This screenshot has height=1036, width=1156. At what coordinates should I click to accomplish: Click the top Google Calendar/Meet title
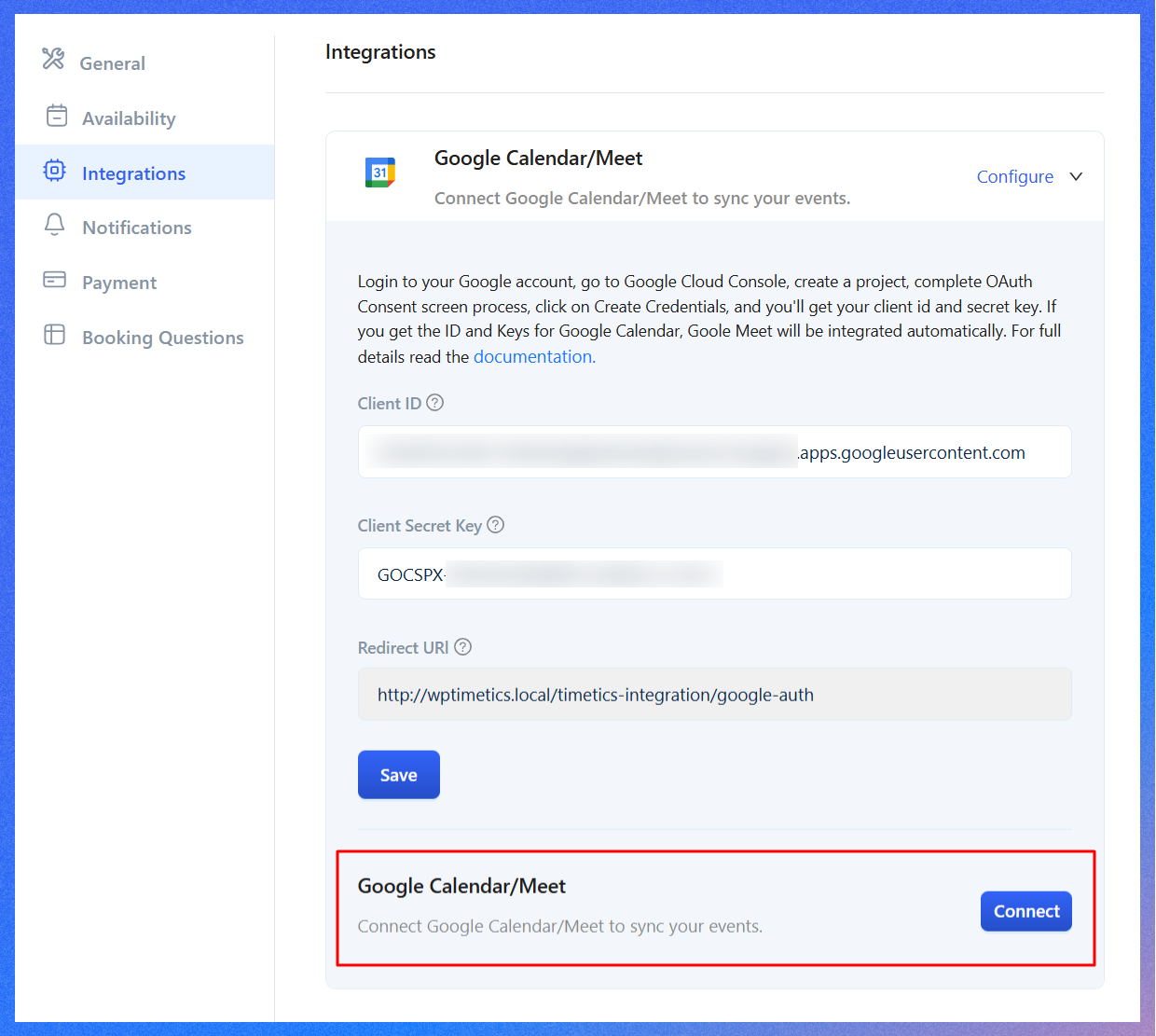[x=538, y=159]
